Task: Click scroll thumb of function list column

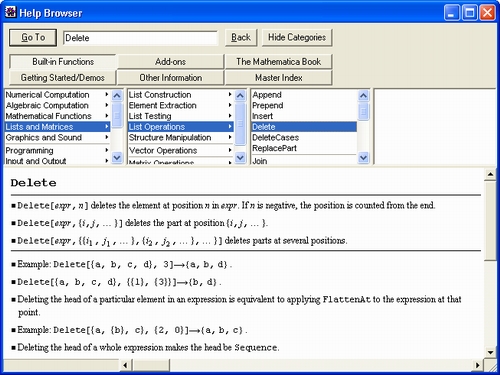Action: tap(363, 112)
